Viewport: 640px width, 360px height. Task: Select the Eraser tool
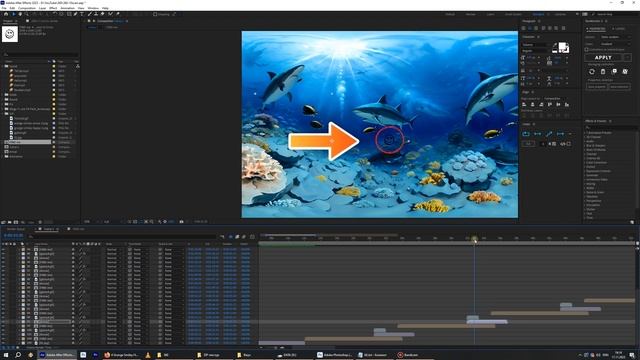(x=102, y=14)
